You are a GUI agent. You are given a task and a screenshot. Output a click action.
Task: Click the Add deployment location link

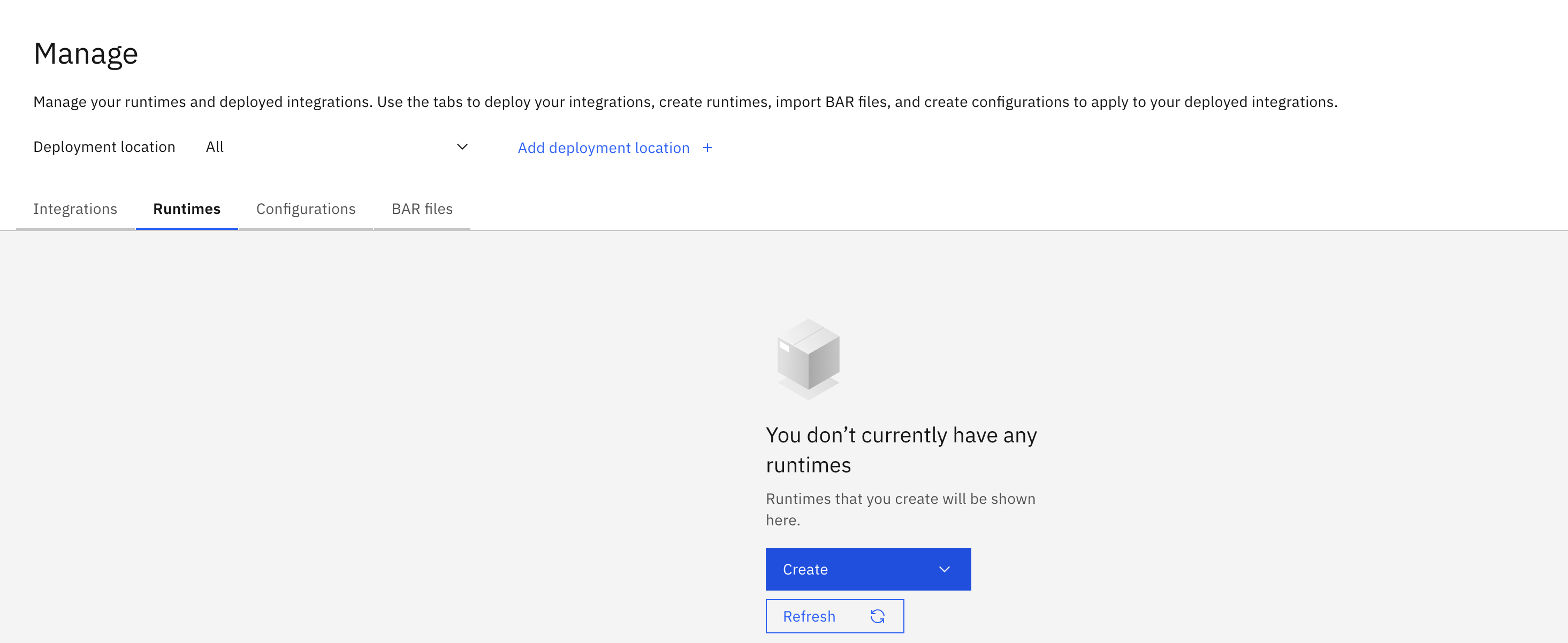(x=603, y=148)
